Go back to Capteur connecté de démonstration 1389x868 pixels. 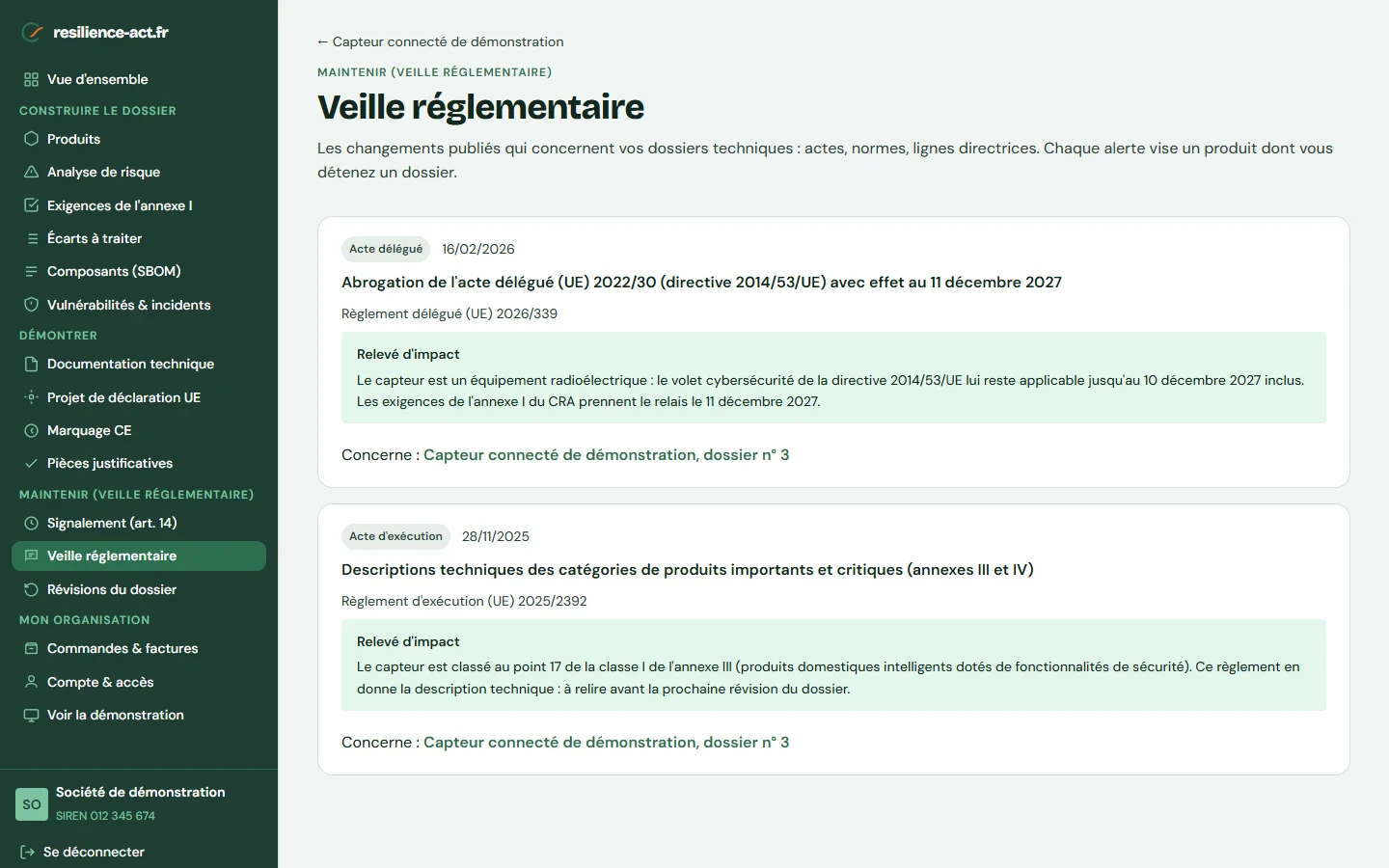441,41
